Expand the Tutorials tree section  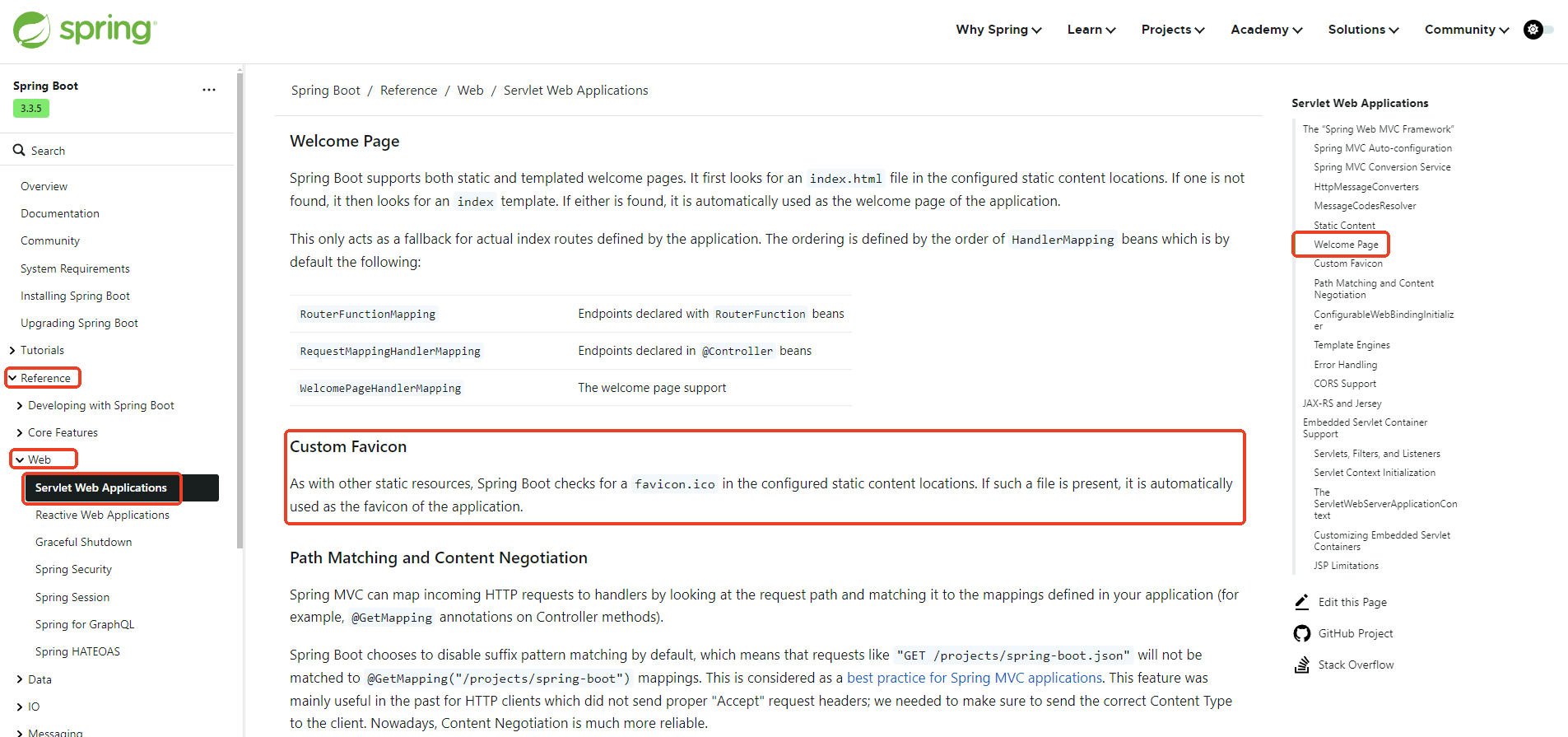pyautogui.click(x=12, y=350)
